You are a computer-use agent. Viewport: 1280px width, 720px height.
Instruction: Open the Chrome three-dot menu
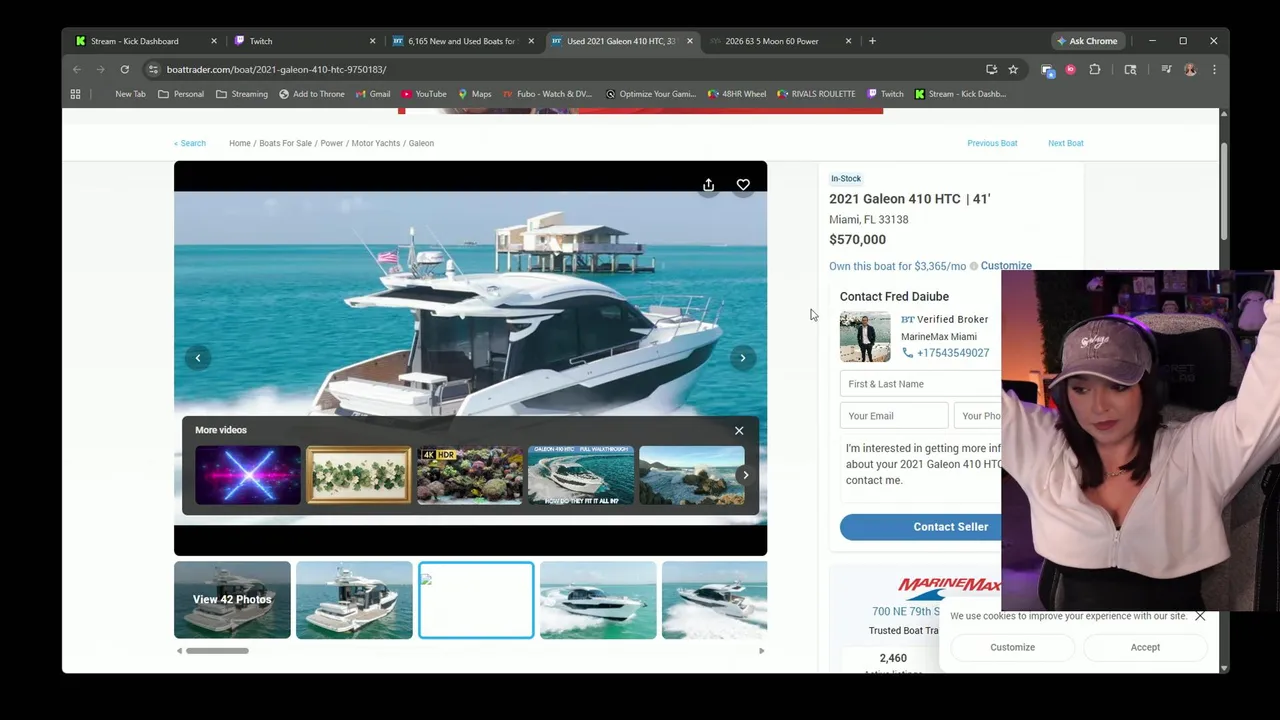point(1214,69)
